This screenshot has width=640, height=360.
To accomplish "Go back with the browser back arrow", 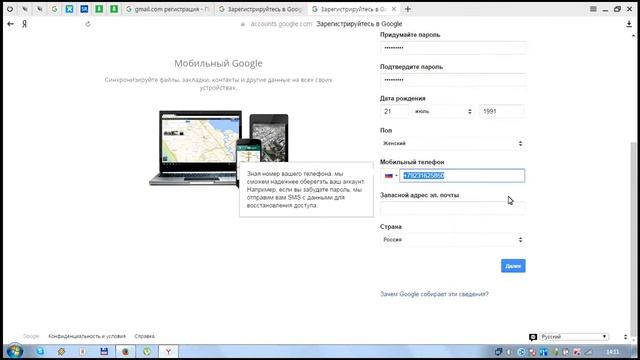I will (11, 24).
